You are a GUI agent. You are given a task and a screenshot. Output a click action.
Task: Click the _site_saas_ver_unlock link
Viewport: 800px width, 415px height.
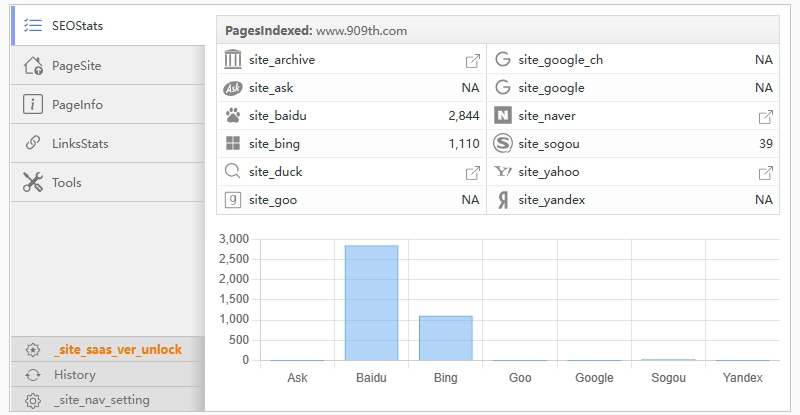[118, 350]
